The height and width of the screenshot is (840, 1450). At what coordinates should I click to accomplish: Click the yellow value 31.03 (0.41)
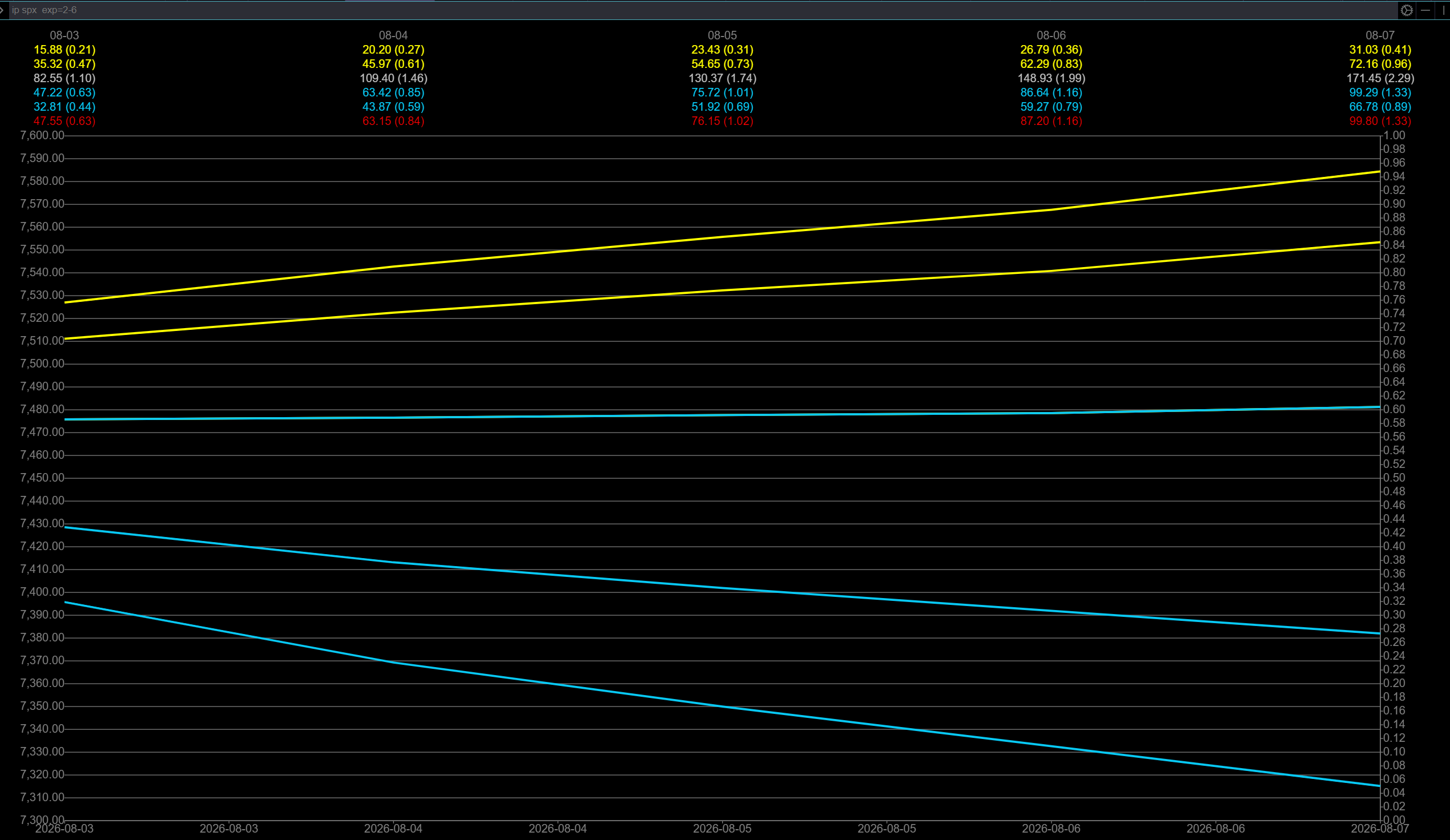(x=1380, y=50)
